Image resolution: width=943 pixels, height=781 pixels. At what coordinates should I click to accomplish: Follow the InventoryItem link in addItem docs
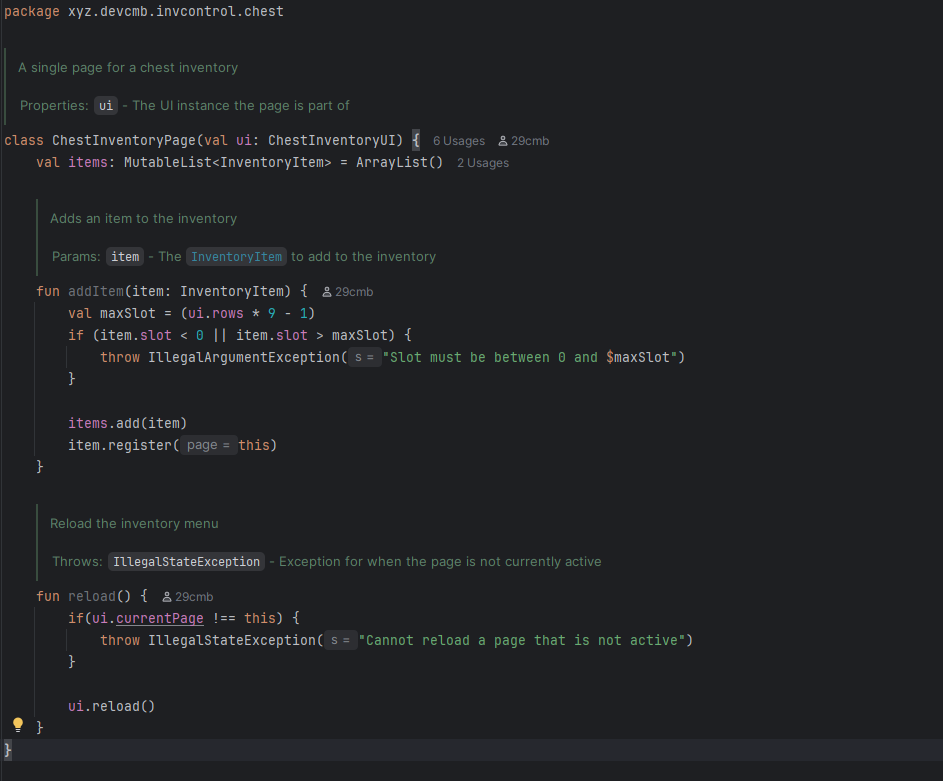(236, 257)
